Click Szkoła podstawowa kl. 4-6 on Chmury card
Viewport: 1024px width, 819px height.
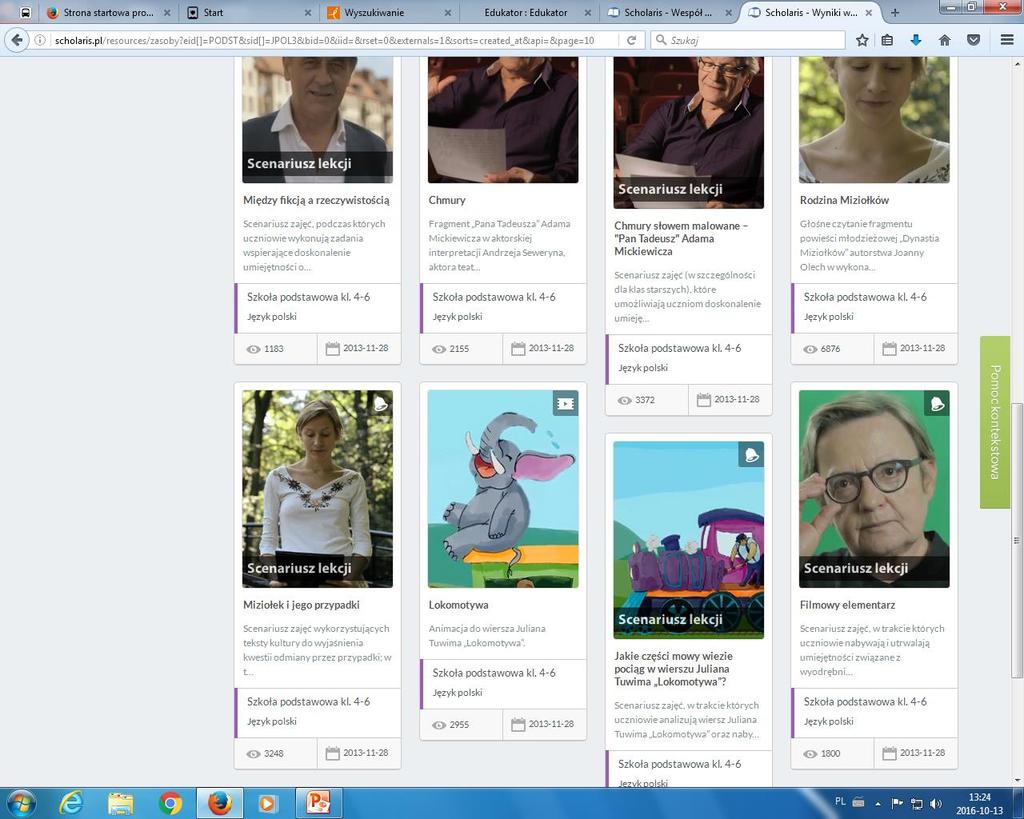coord(494,297)
